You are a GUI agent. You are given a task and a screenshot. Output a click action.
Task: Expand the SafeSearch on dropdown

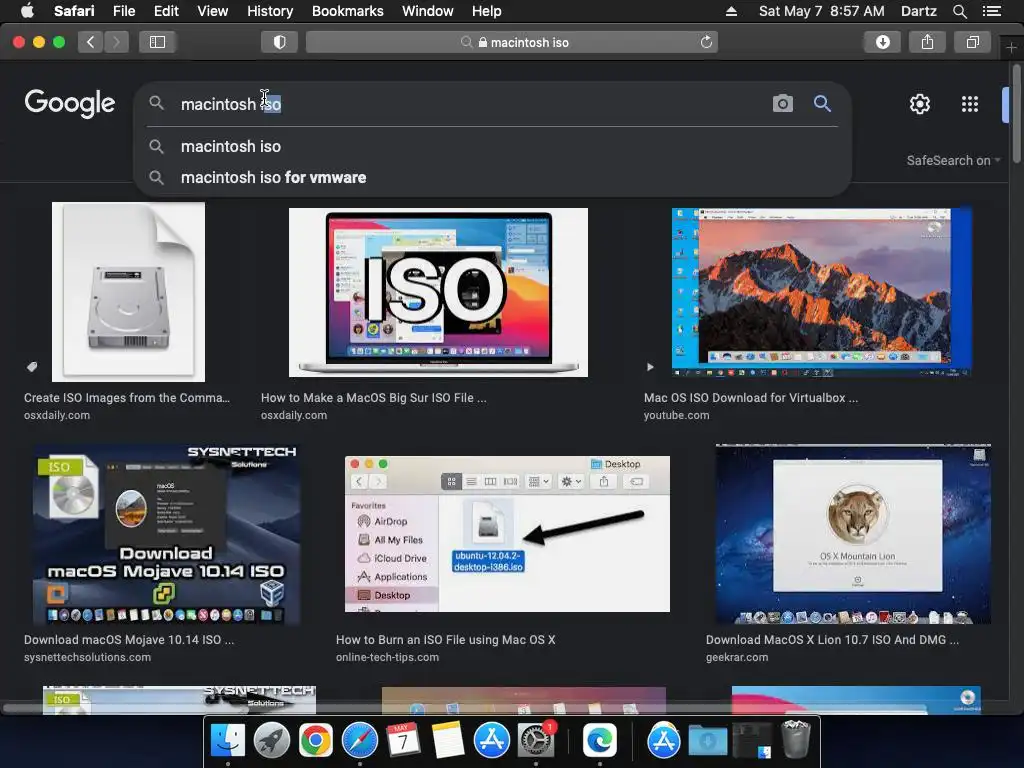953,161
